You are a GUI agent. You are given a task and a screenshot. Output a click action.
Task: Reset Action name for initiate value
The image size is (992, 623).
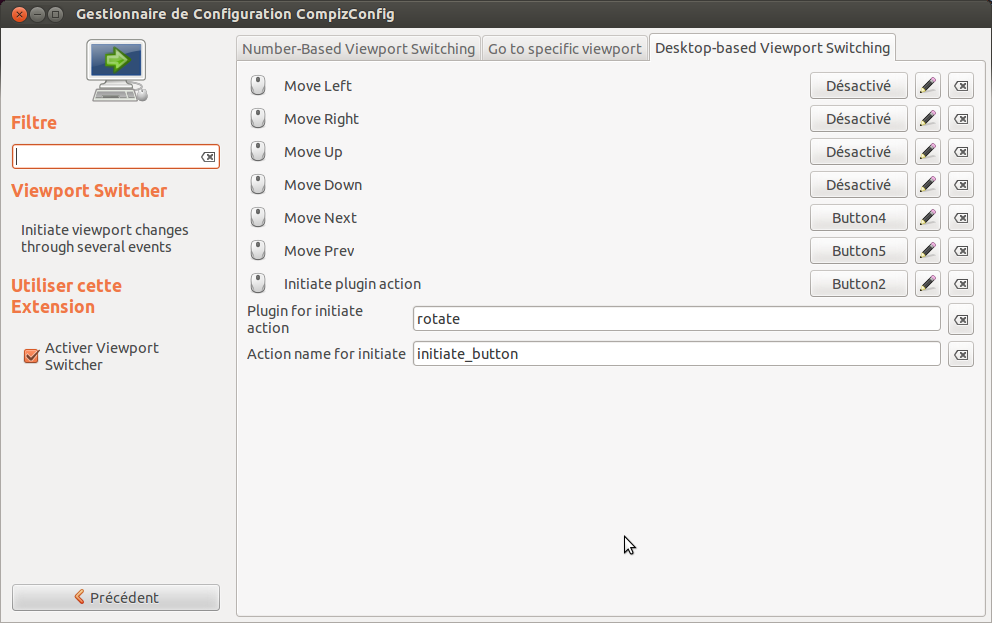960,355
